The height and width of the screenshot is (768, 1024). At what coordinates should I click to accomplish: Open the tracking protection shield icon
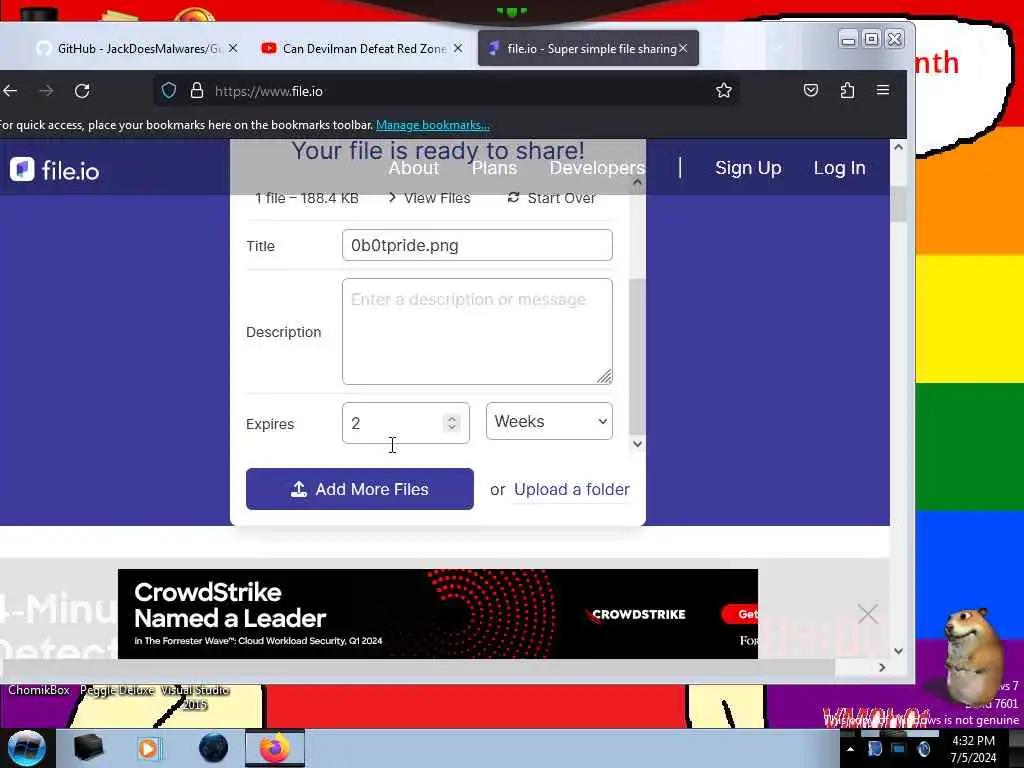168,91
